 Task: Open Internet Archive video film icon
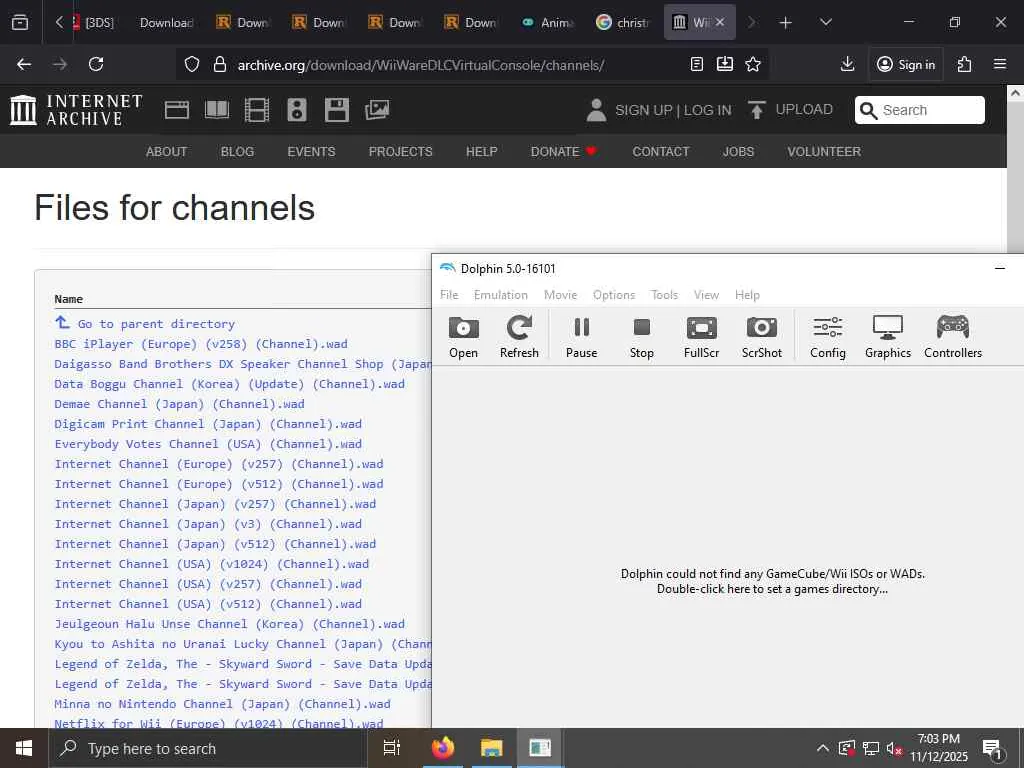click(257, 110)
